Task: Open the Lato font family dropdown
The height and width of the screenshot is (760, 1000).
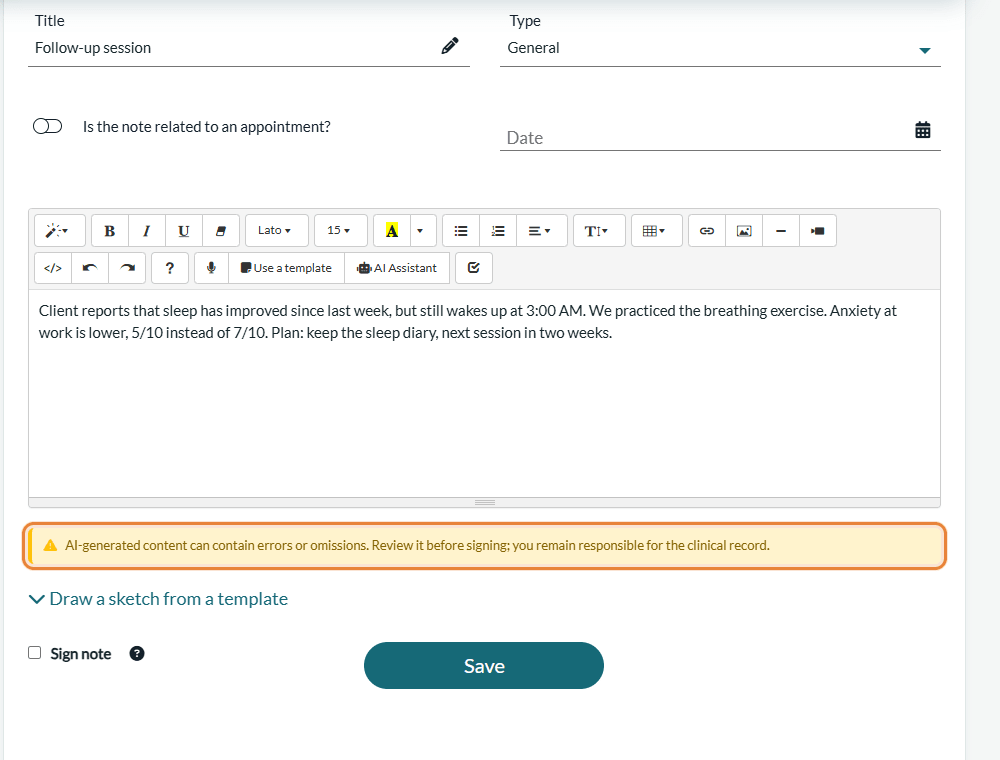Action: pos(276,231)
